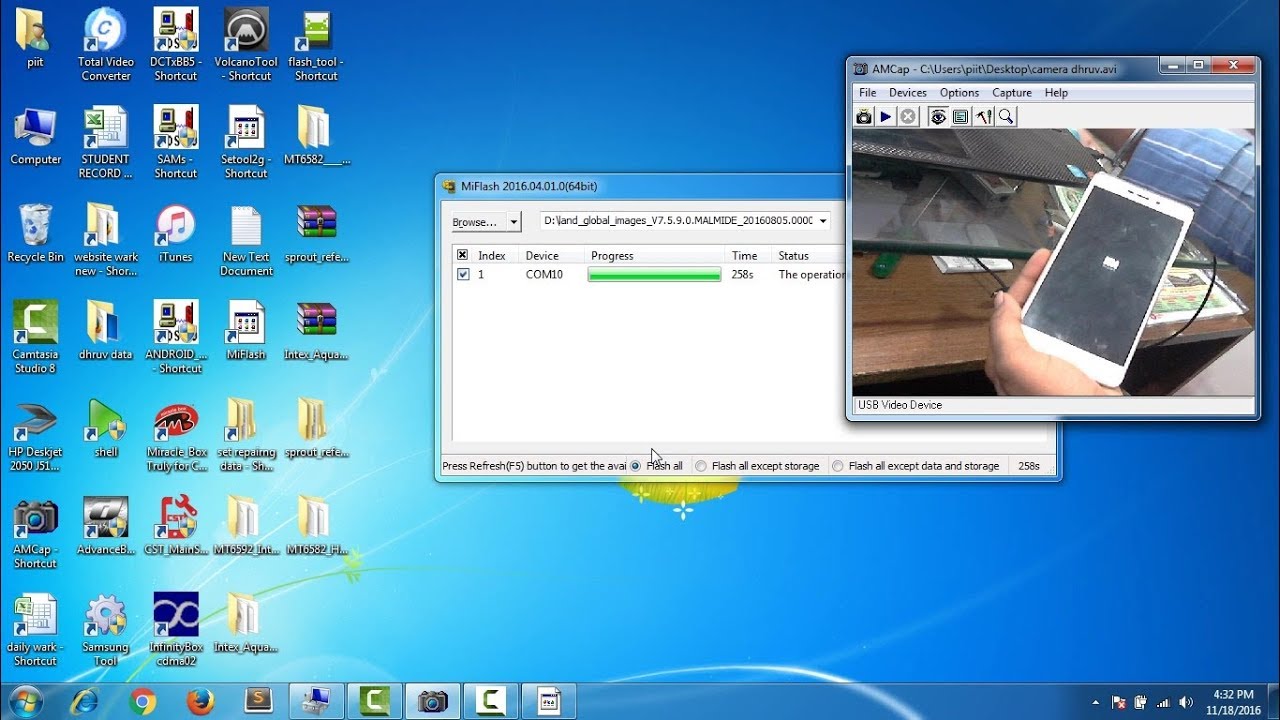Open daily wark Excel shortcut

click(x=35, y=629)
